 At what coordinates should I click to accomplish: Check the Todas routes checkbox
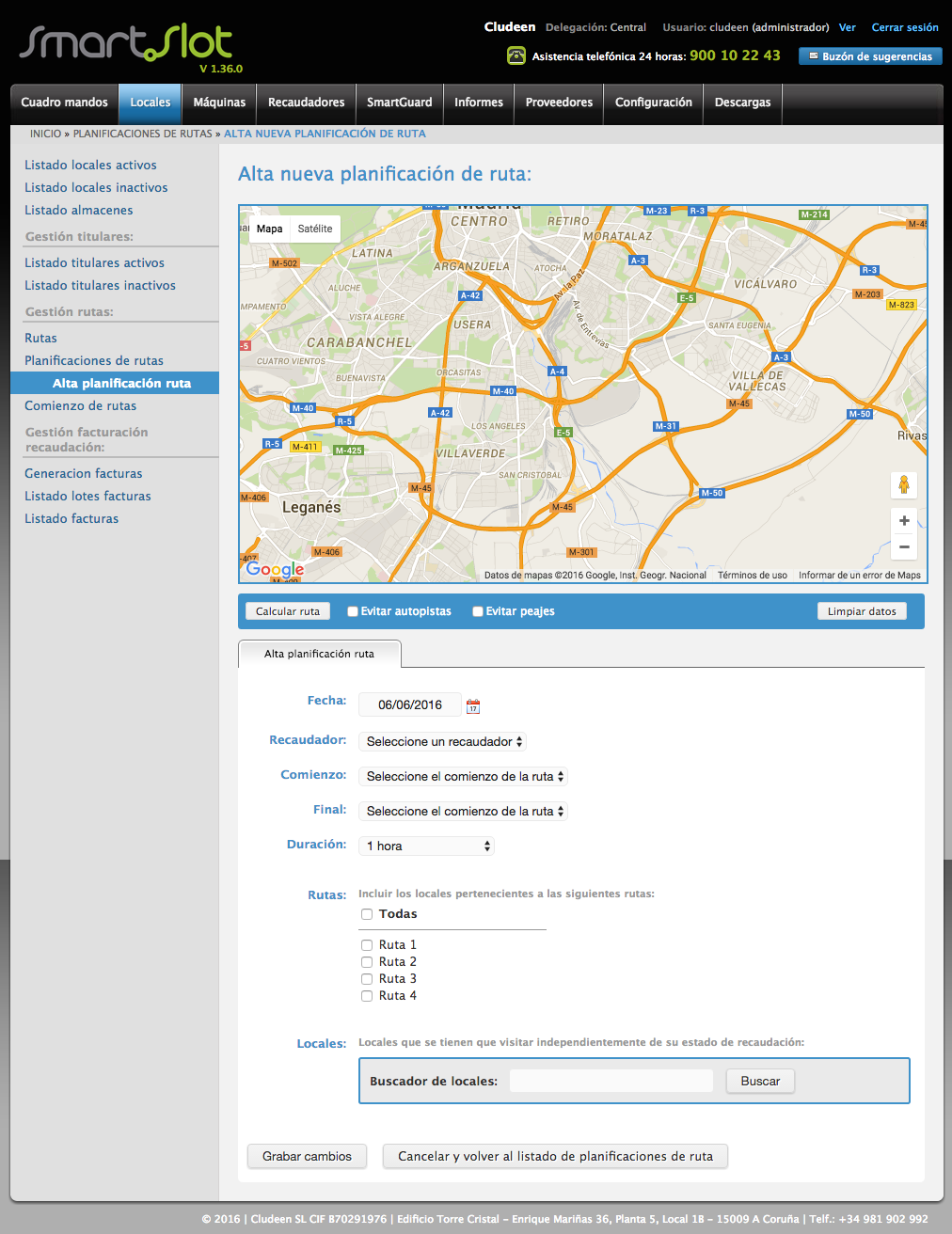point(367,914)
